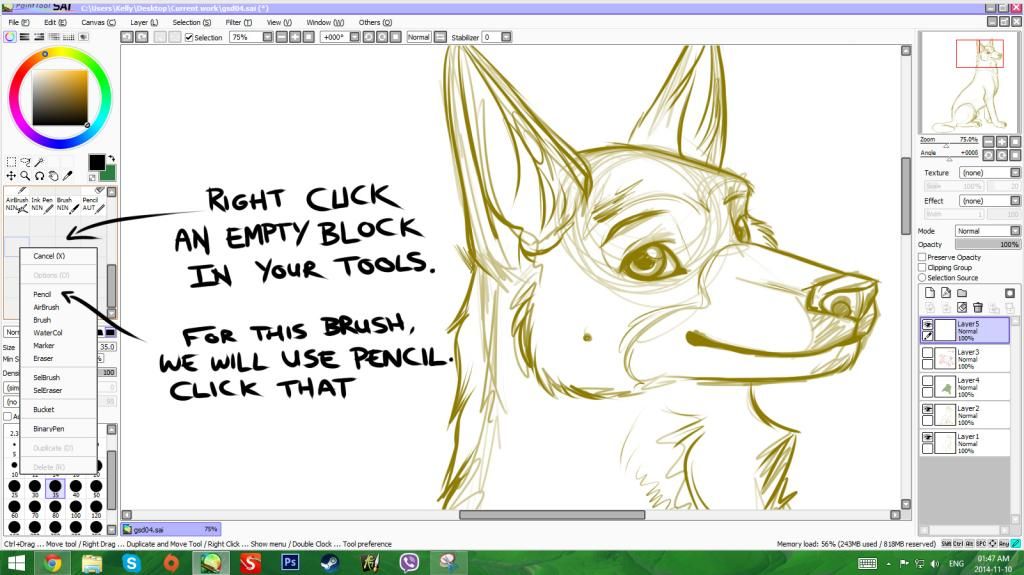
Task: Open Photoshop from the taskbar
Action: pos(290,563)
